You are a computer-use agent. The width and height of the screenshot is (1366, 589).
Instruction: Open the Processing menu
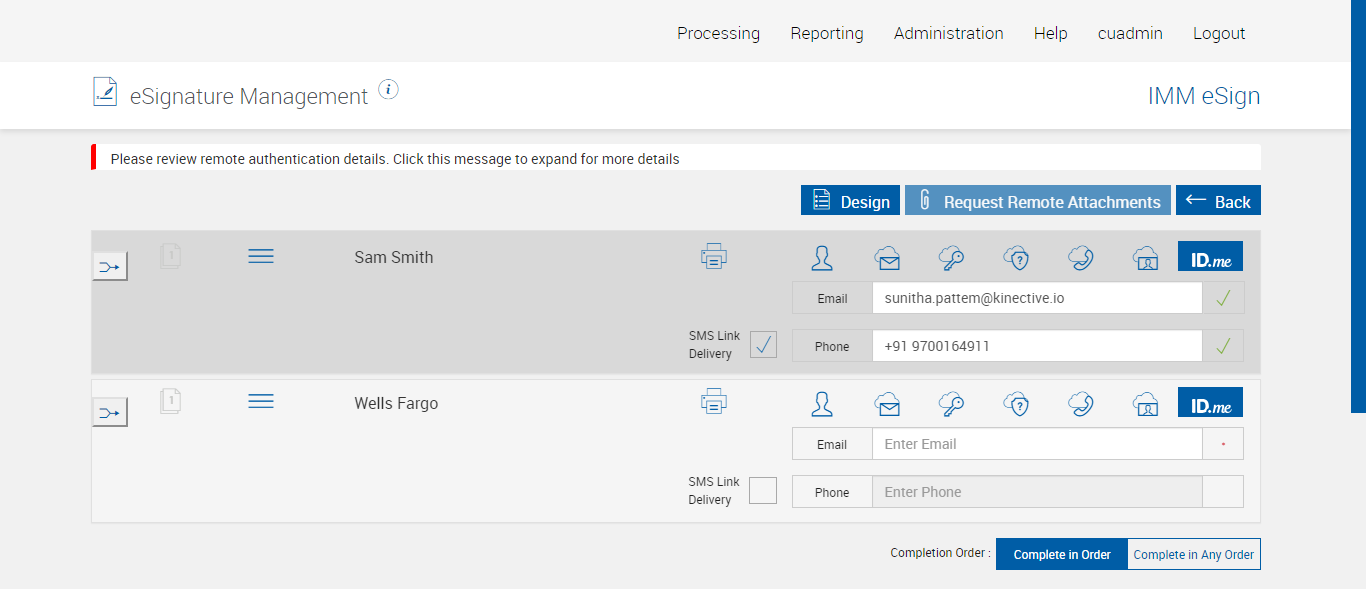point(718,33)
